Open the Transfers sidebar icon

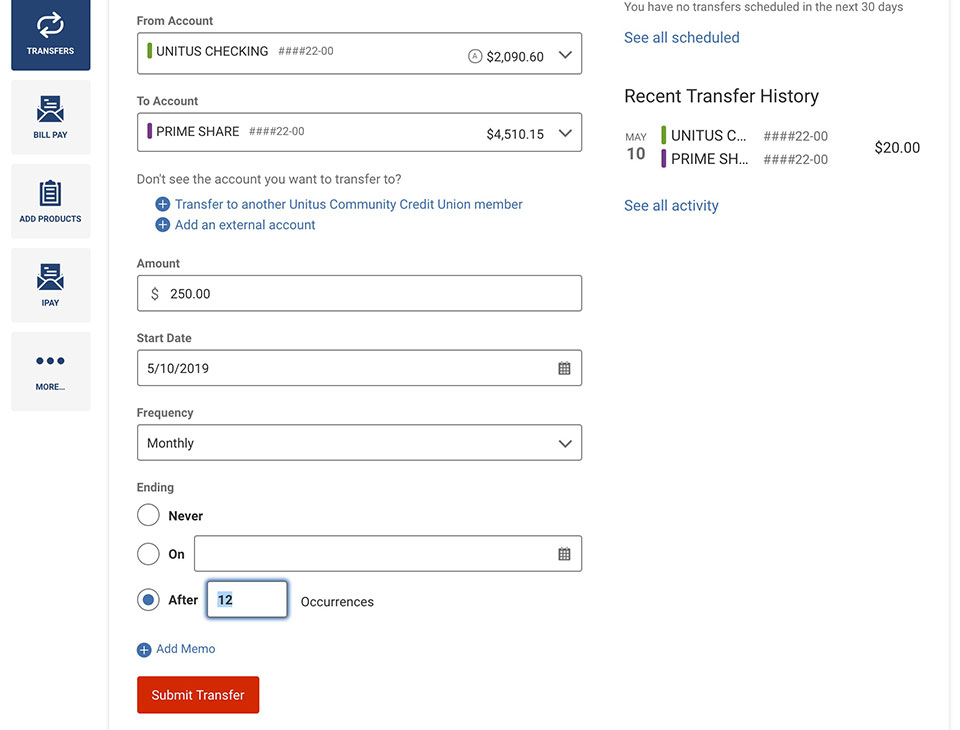point(50,25)
